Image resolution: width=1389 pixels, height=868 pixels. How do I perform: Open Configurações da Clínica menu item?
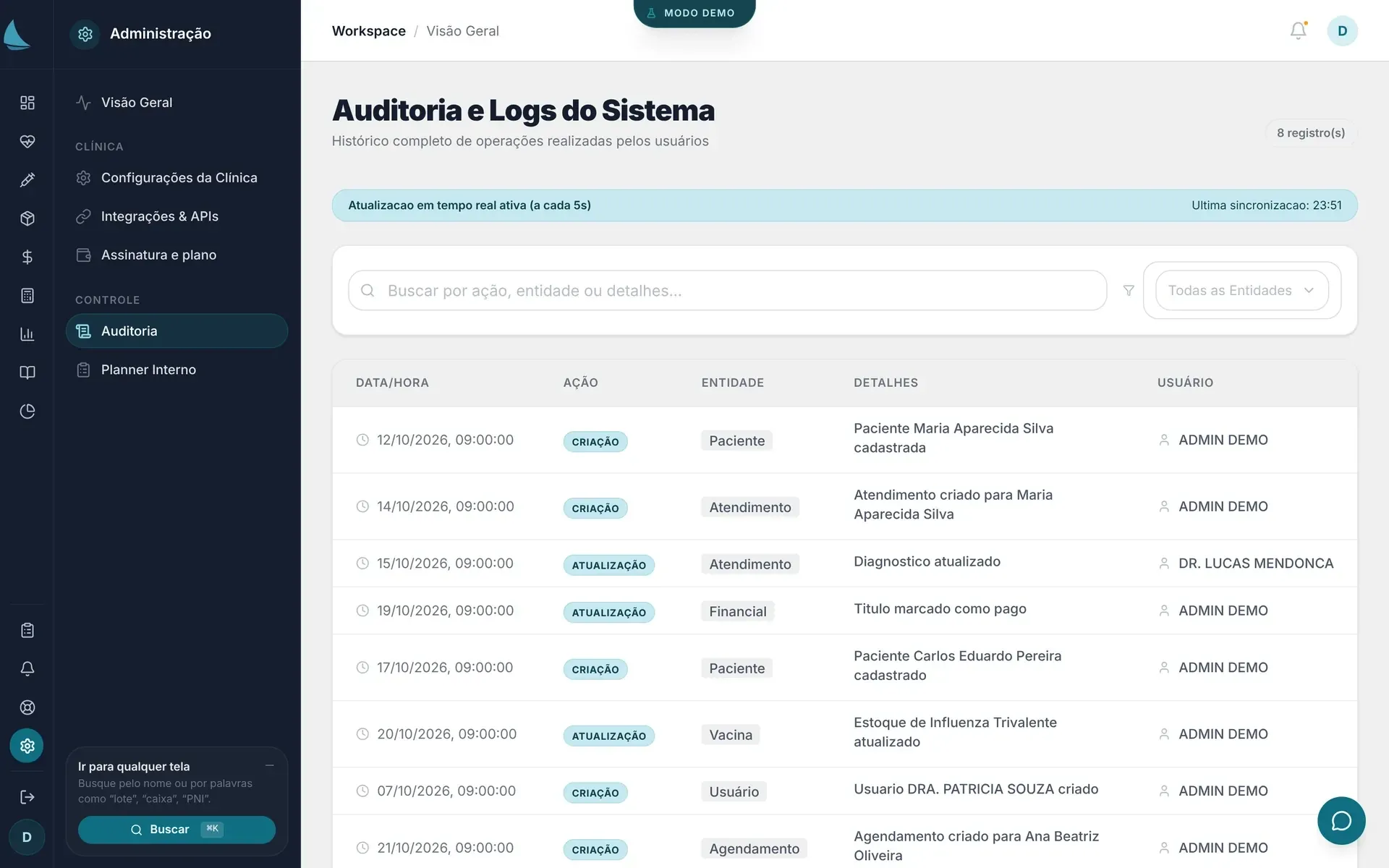[x=177, y=178]
